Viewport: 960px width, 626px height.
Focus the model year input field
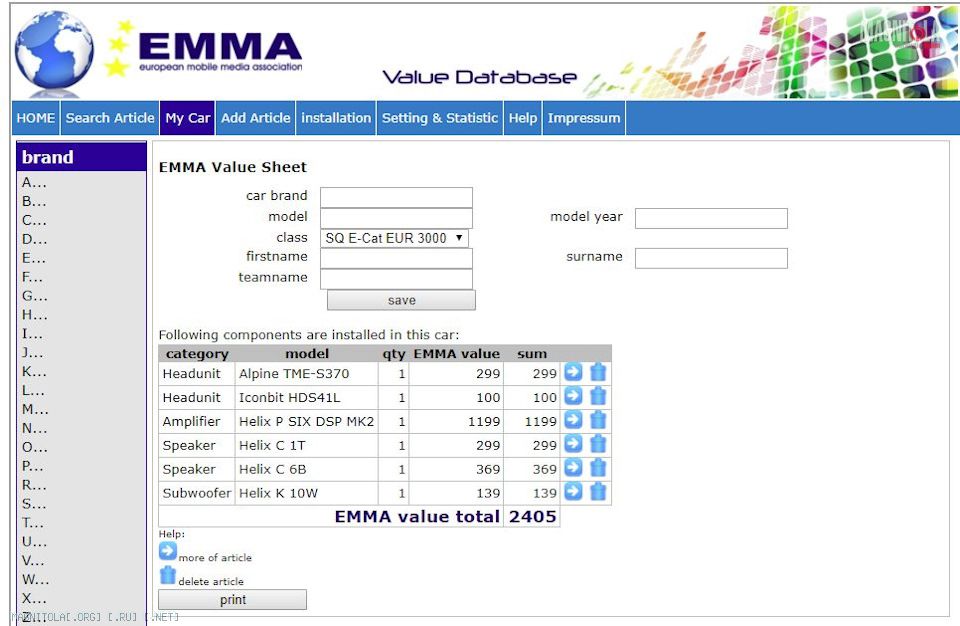click(711, 218)
